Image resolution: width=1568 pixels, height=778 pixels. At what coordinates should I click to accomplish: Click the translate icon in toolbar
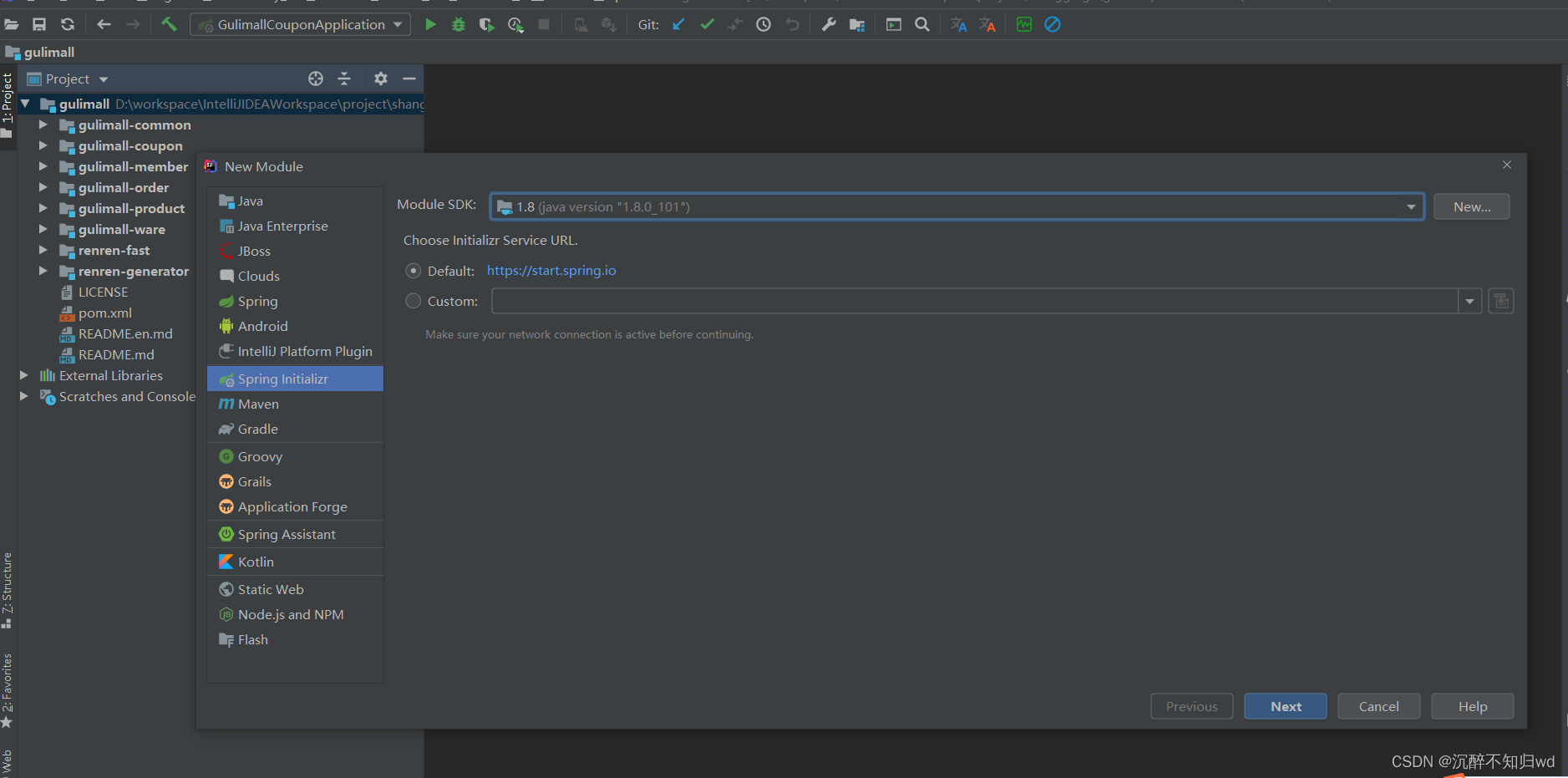tap(958, 25)
